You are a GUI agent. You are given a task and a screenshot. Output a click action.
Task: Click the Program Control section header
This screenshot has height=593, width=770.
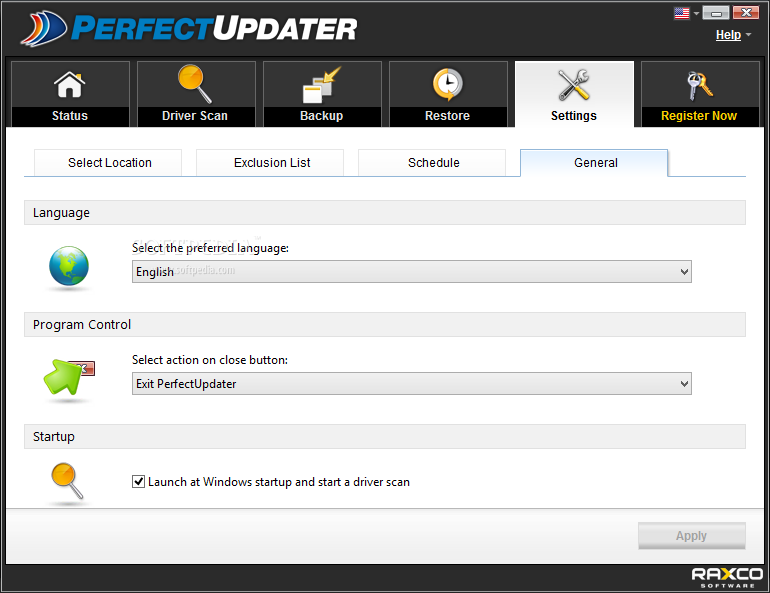[x=385, y=324]
